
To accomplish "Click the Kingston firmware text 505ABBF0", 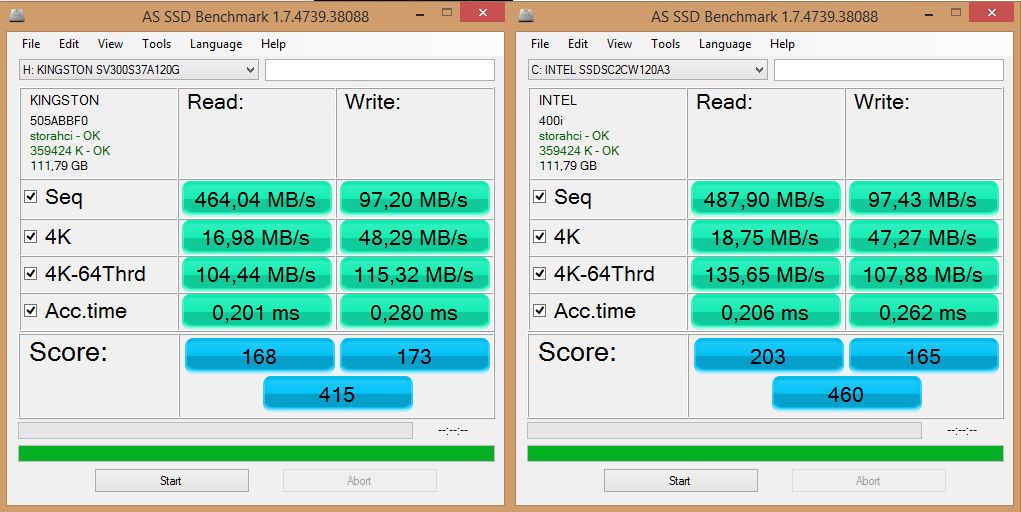I will point(59,121).
